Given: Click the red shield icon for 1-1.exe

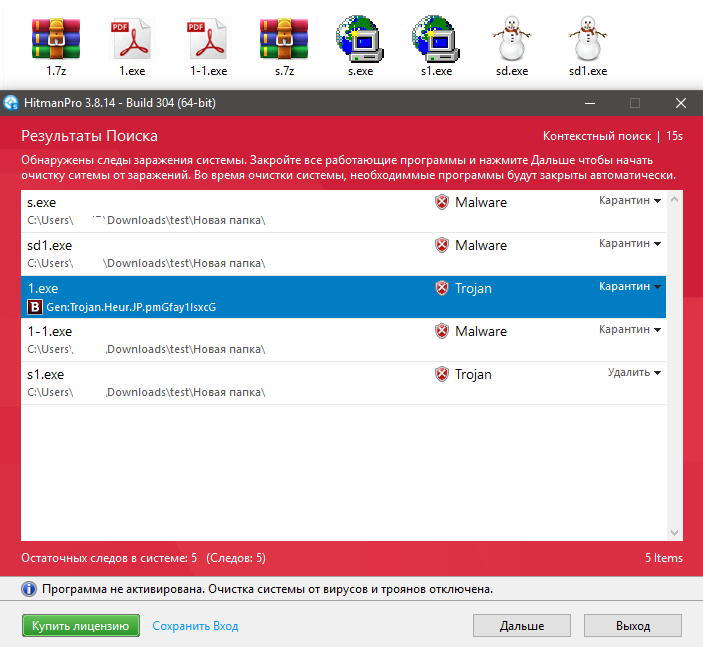Looking at the screenshot, I should (442, 331).
